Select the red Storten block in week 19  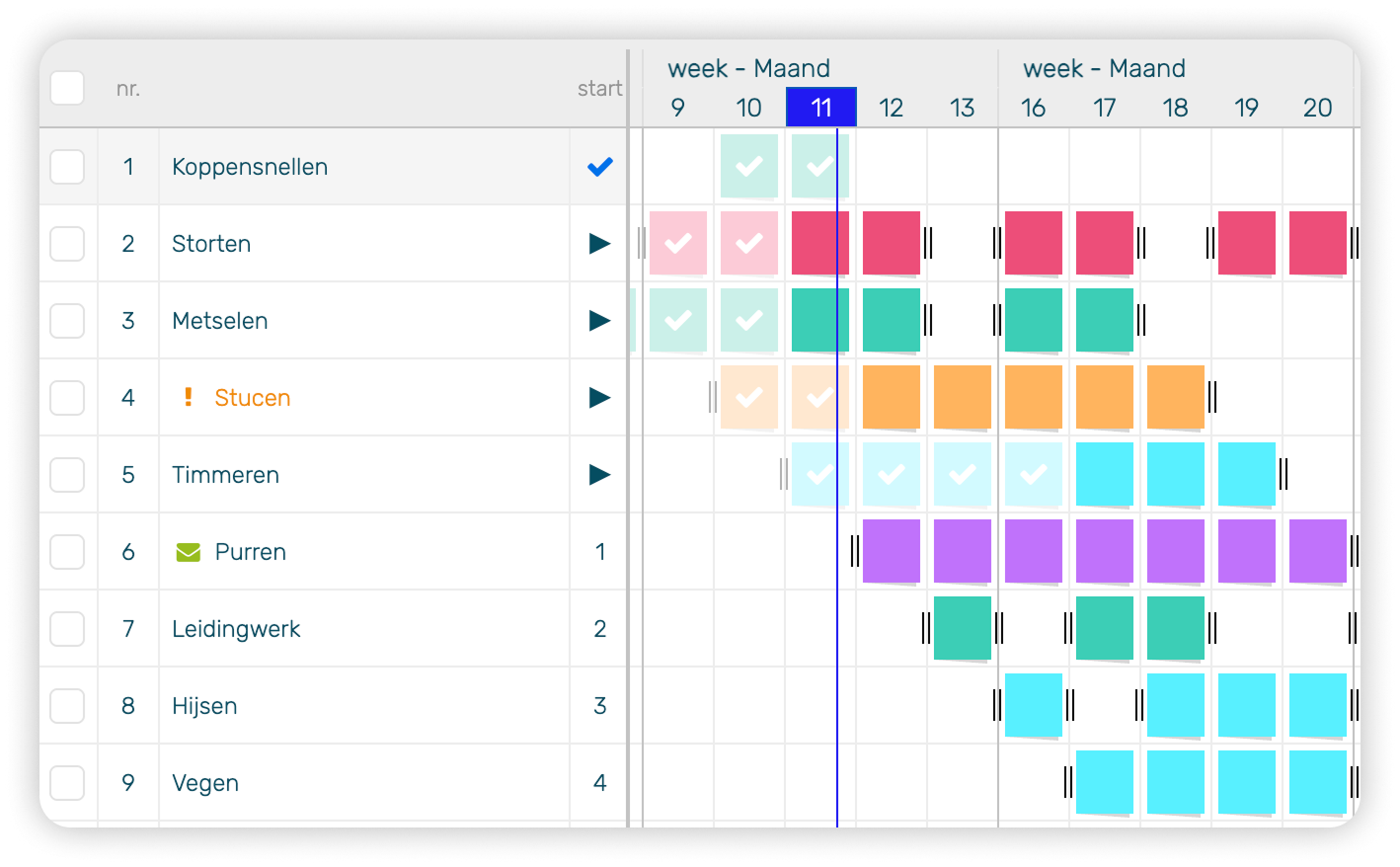click(x=1247, y=243)
